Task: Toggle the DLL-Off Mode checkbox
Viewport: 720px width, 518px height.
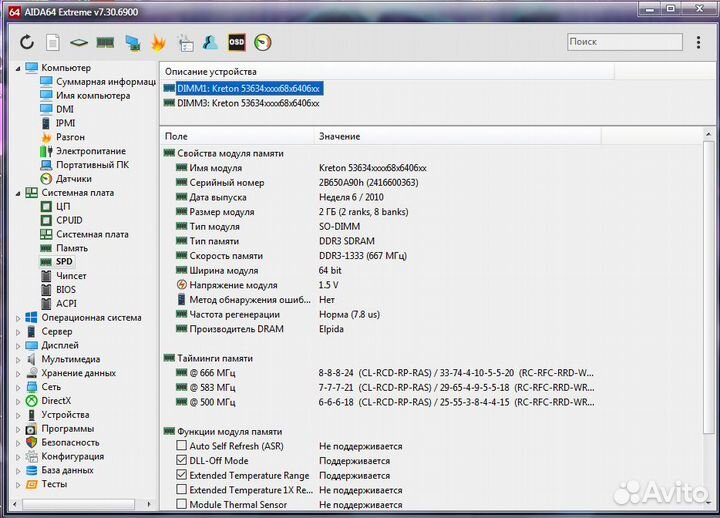Action: click(181, 461)
